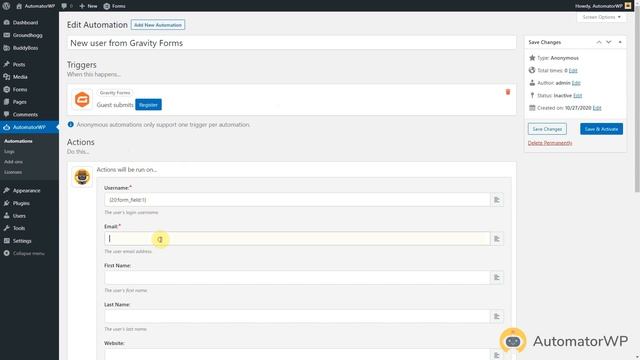The height and width of the screenshot is (360, 640).
Task: Select AutomatorWP in the sidebar
Action: (x=29, y=127)
